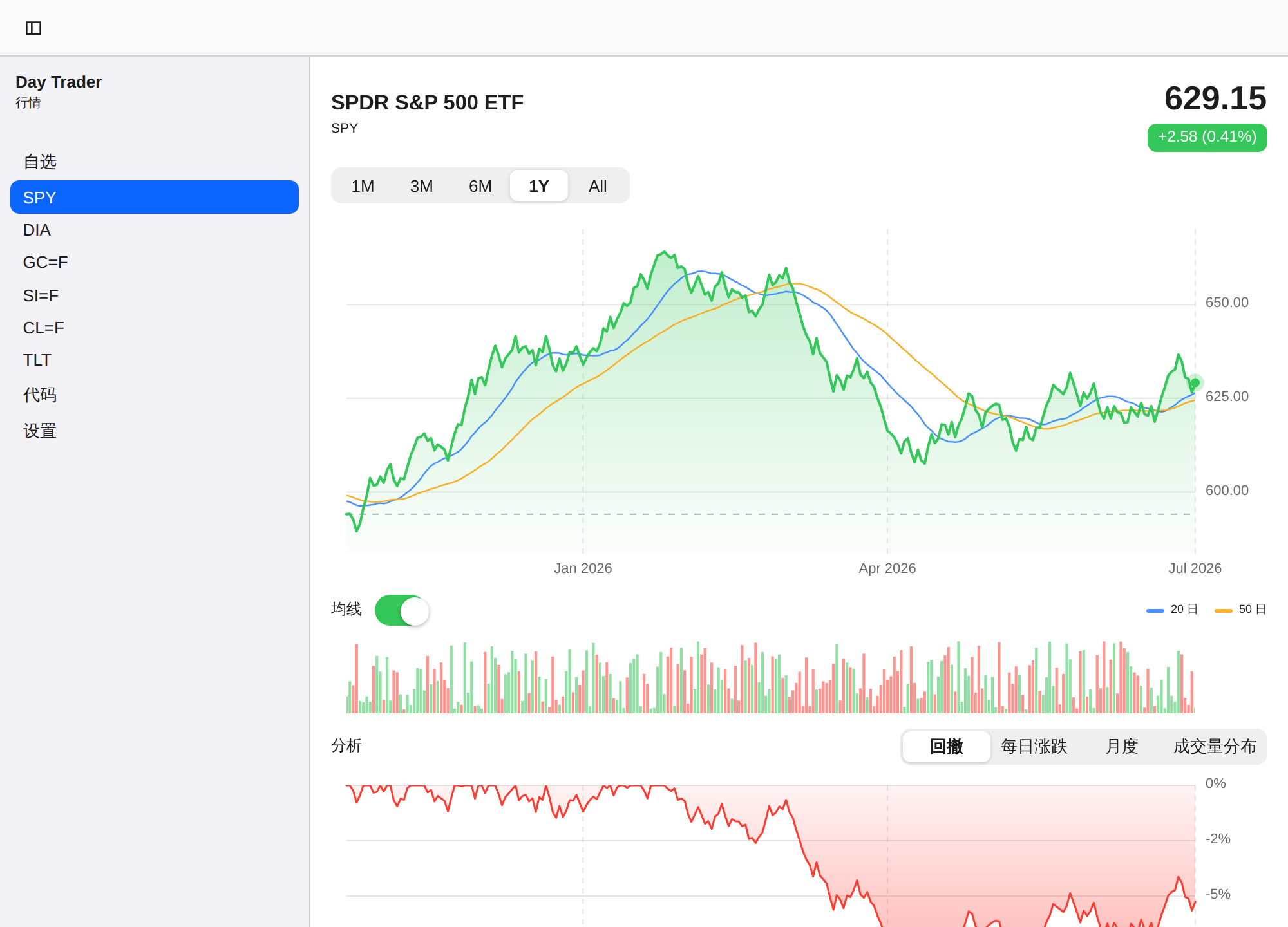
Task: Select TLT in the watchlist
Action: (155, 360)
